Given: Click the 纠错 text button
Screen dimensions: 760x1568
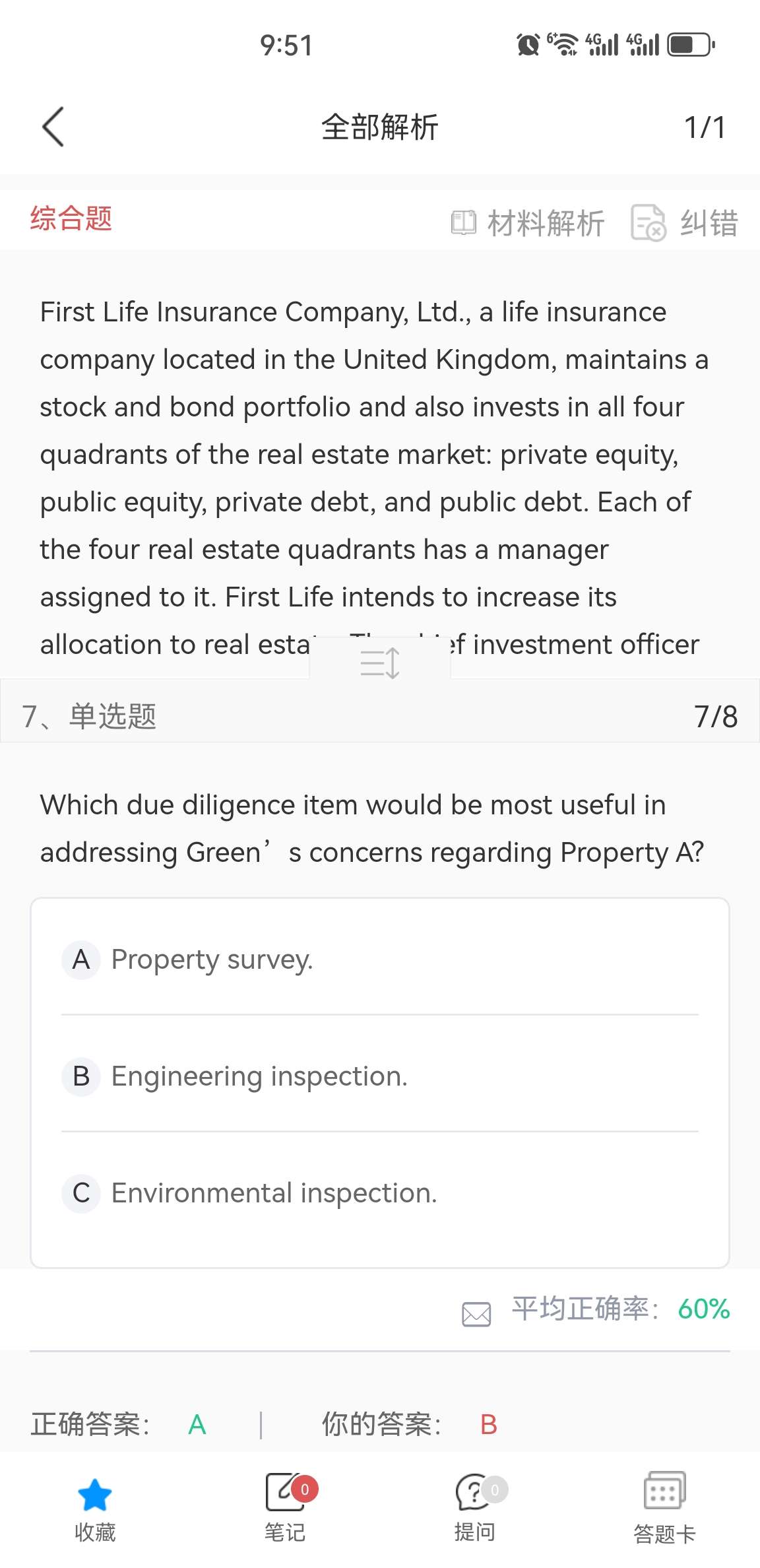Looking at the screenshot, I should (x=709, y=223).
